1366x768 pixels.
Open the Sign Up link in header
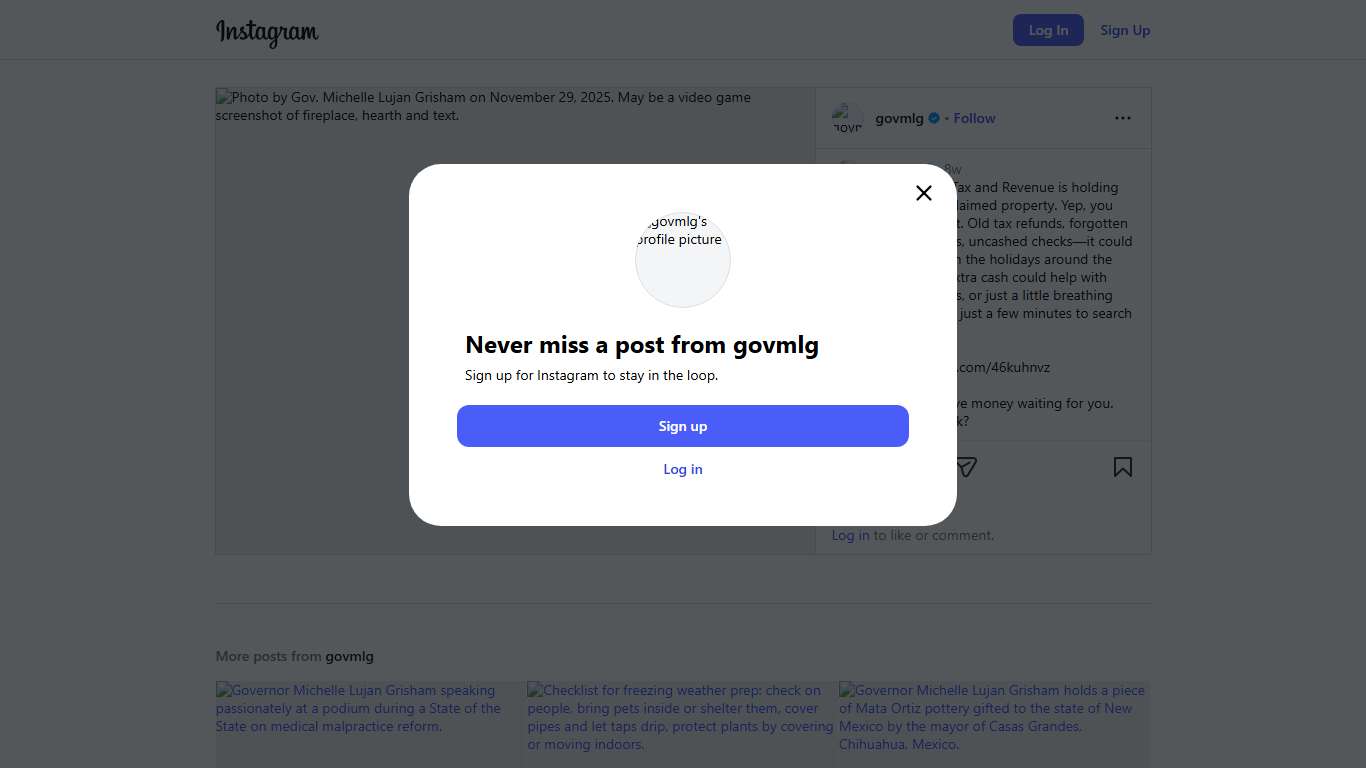pos(1125,30)
